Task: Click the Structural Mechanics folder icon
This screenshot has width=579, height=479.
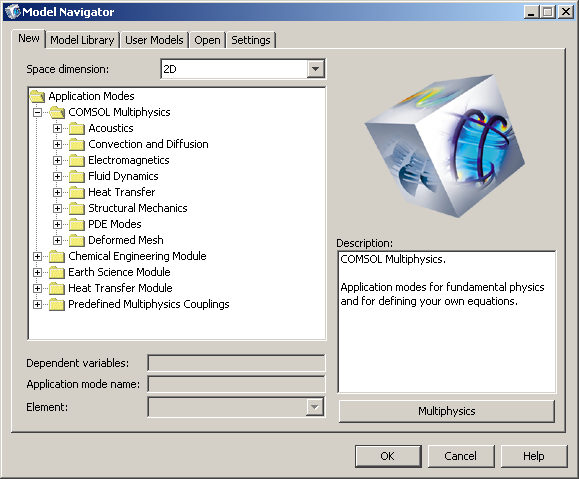Action: [x=77, y=208]
